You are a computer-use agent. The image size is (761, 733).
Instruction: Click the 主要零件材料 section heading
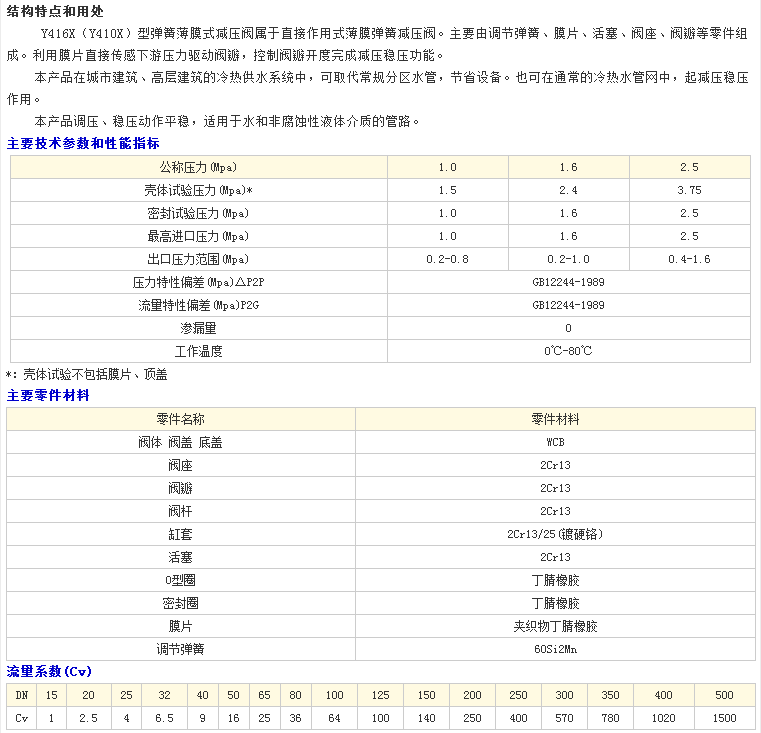click(48, 396)
